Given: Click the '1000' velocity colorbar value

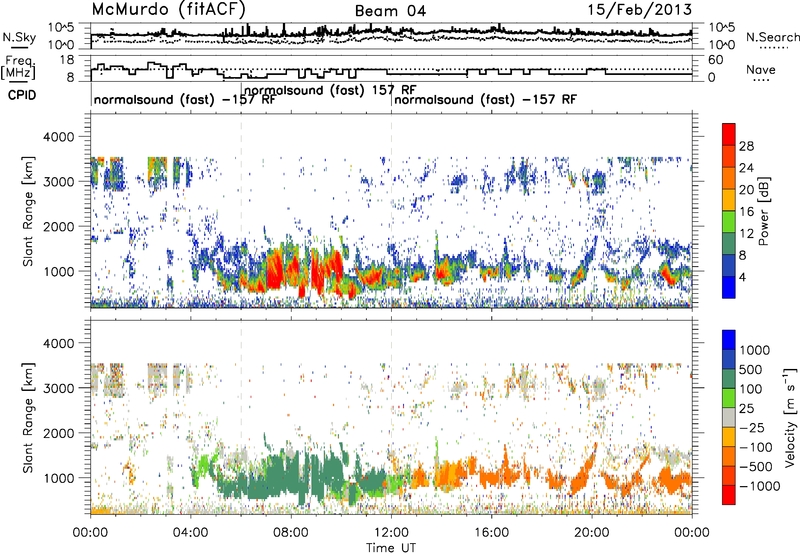Looking at the screenshot, I should coord(754,350).
